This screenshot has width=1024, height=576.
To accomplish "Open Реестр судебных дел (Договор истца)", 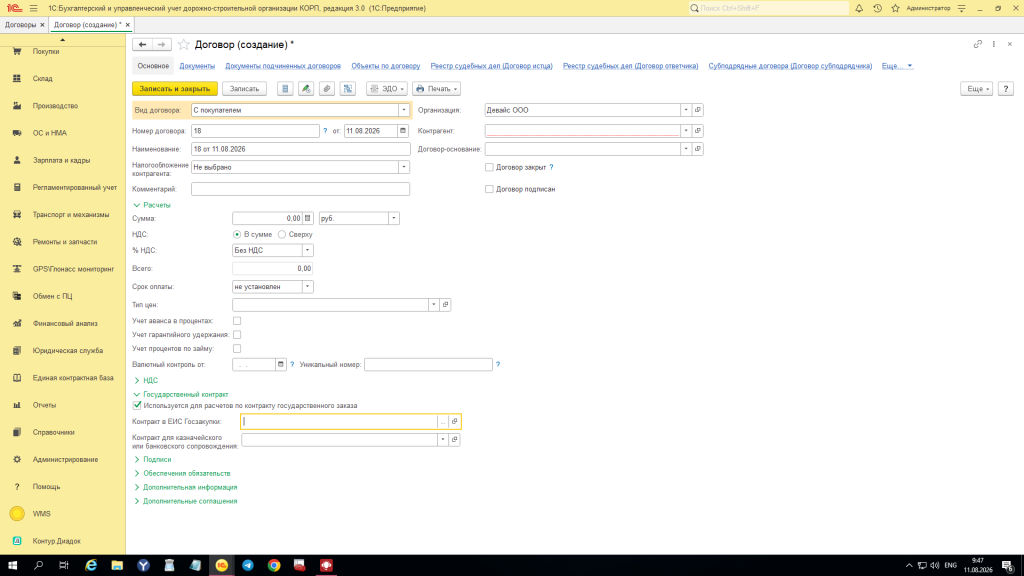I will [491, 66].
